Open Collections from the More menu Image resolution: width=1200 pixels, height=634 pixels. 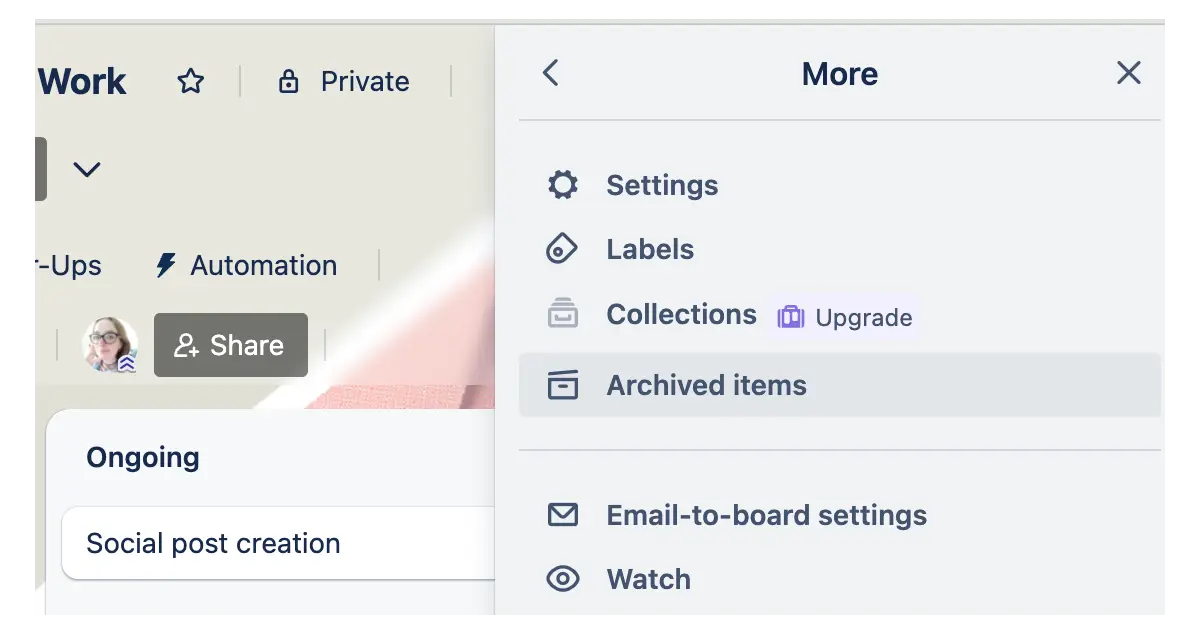681,314
